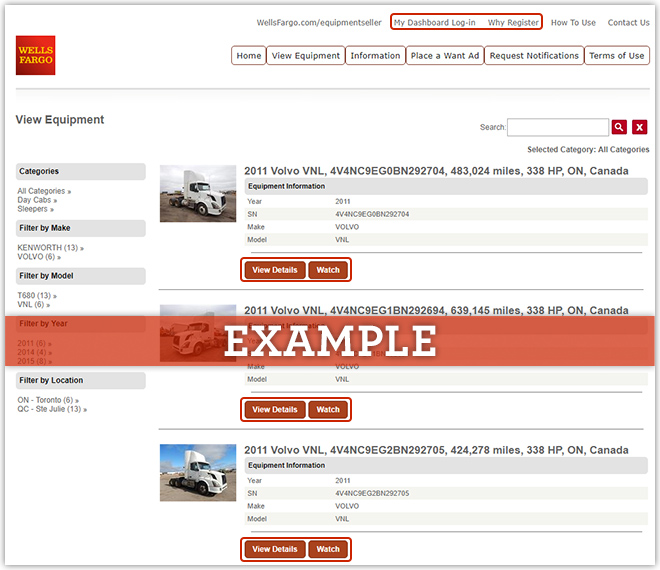Select All Categories filter

click(44, 191)
